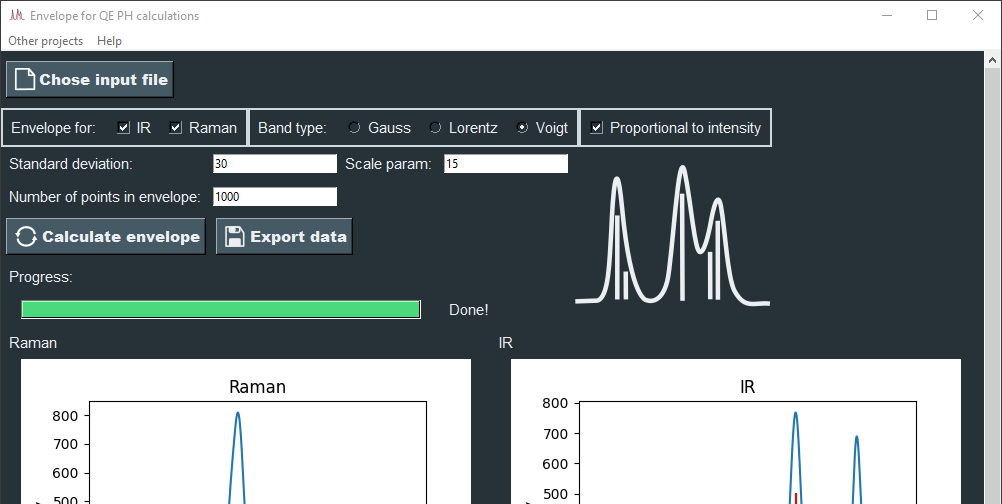Click the green progress bar

click(220, 310)
